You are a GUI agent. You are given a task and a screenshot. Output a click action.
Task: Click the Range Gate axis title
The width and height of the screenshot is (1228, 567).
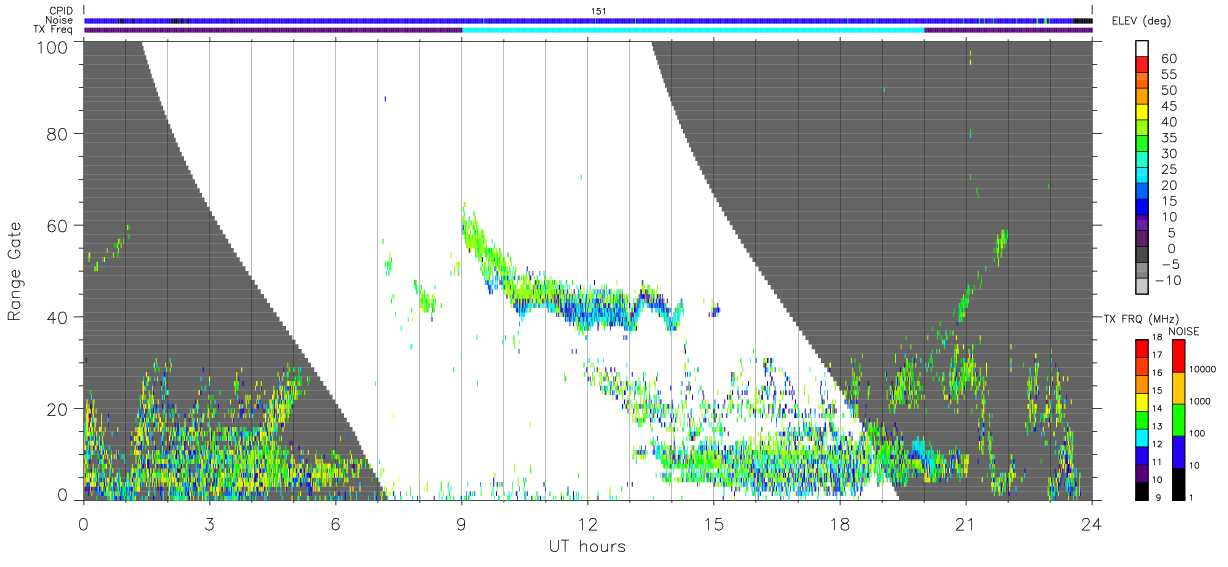tap(15, 271)
